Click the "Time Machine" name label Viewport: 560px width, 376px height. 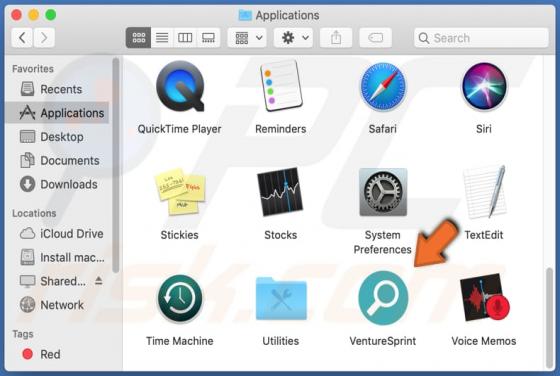click(x=180, y=341)
